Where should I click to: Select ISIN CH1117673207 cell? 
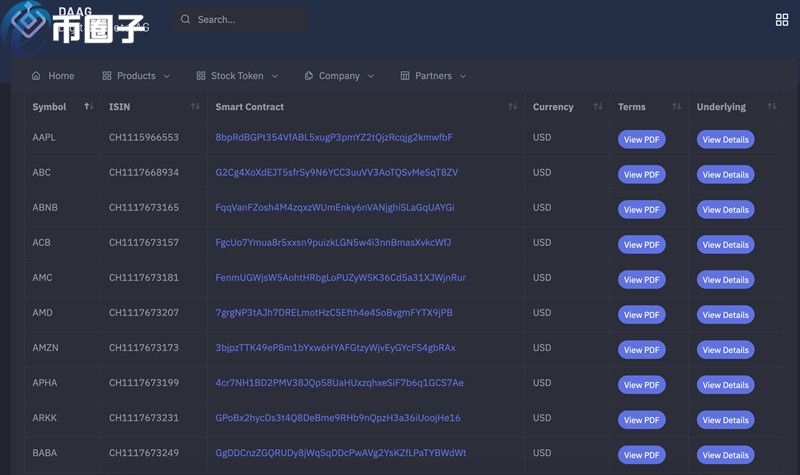(x=144, y=313)
